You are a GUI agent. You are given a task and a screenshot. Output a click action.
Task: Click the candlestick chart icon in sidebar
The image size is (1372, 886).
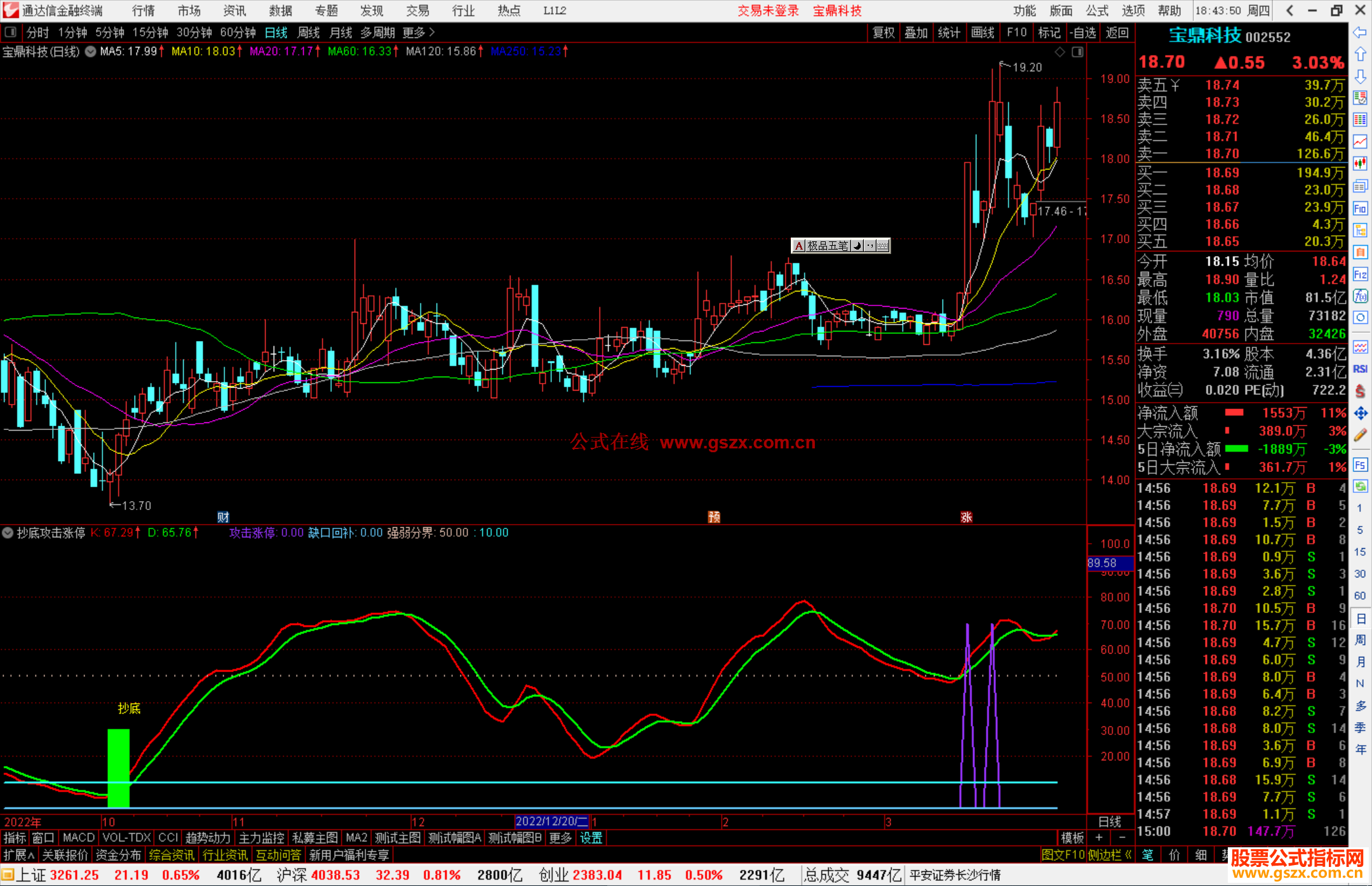(1360, 163)
